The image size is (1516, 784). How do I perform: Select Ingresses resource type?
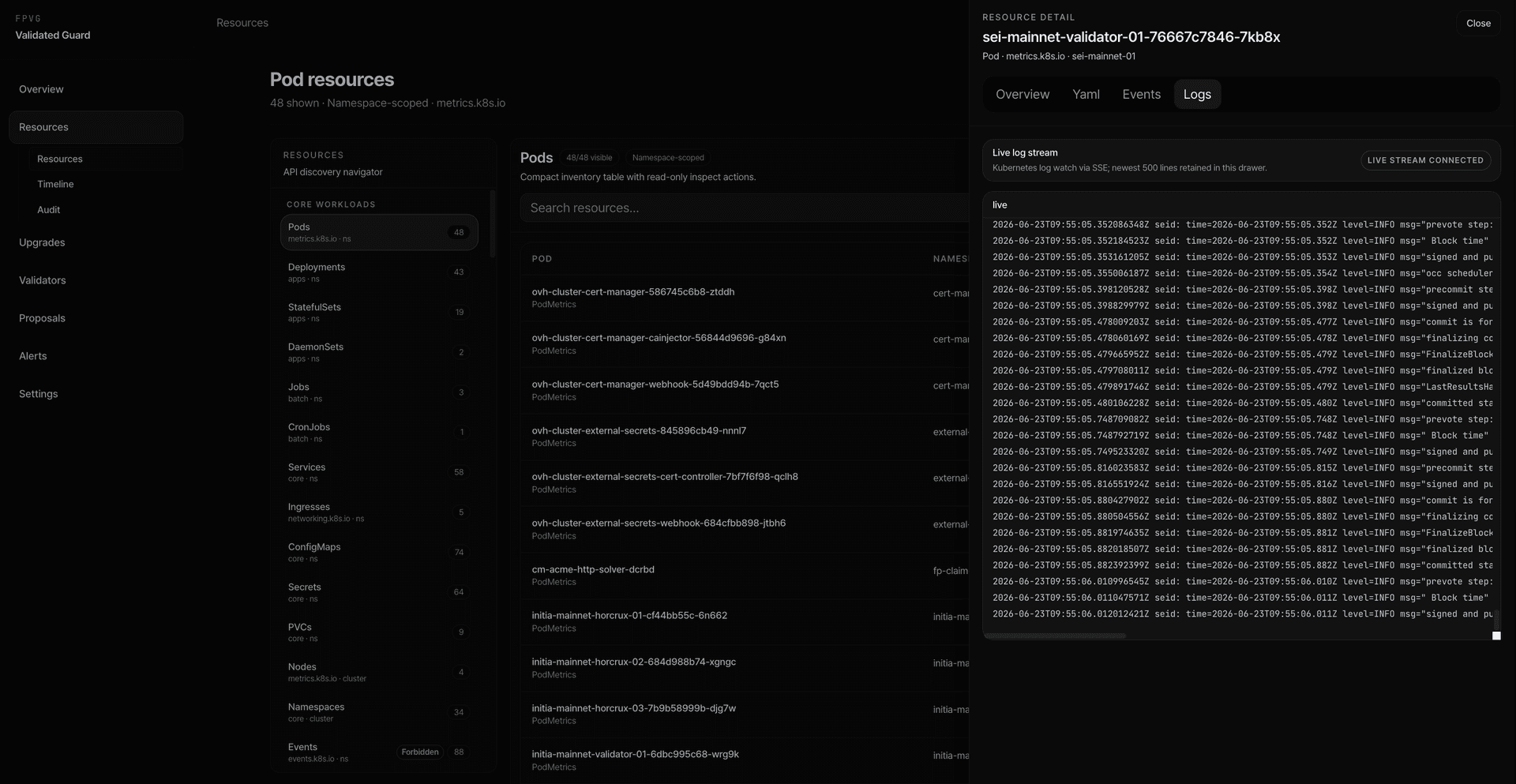click(379, 512)
